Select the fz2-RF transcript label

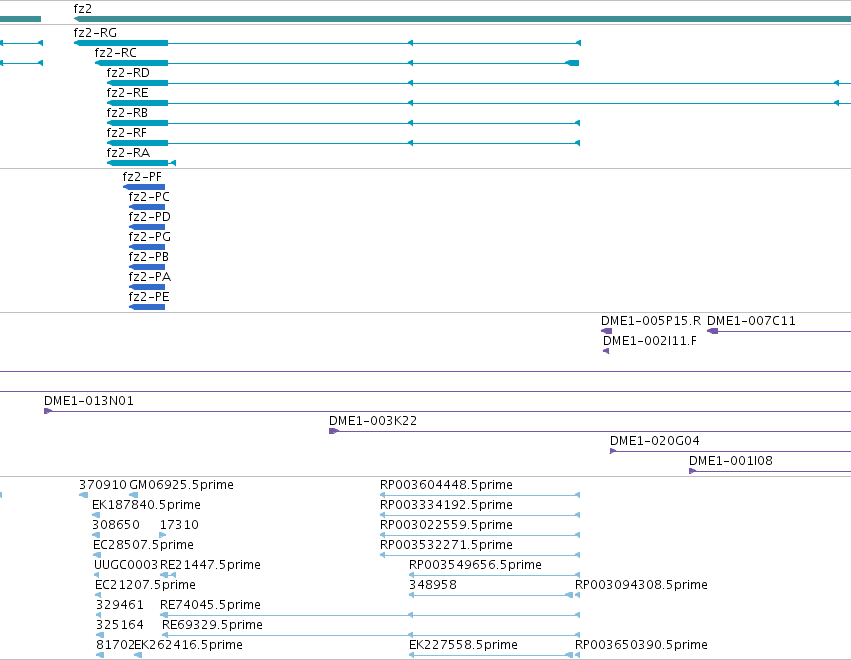coord(126,133)
